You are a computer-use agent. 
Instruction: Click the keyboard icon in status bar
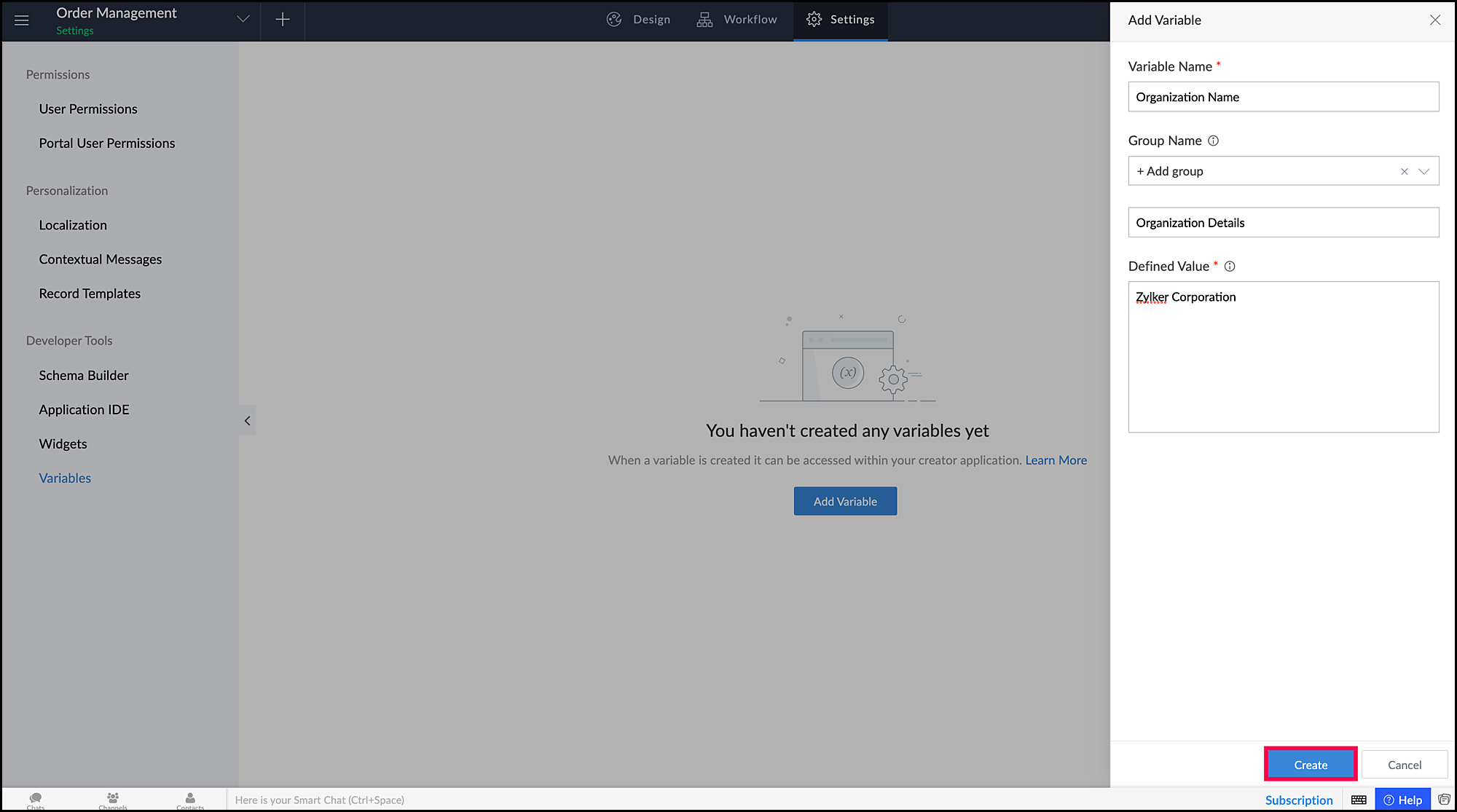(x=1359, y=800)
